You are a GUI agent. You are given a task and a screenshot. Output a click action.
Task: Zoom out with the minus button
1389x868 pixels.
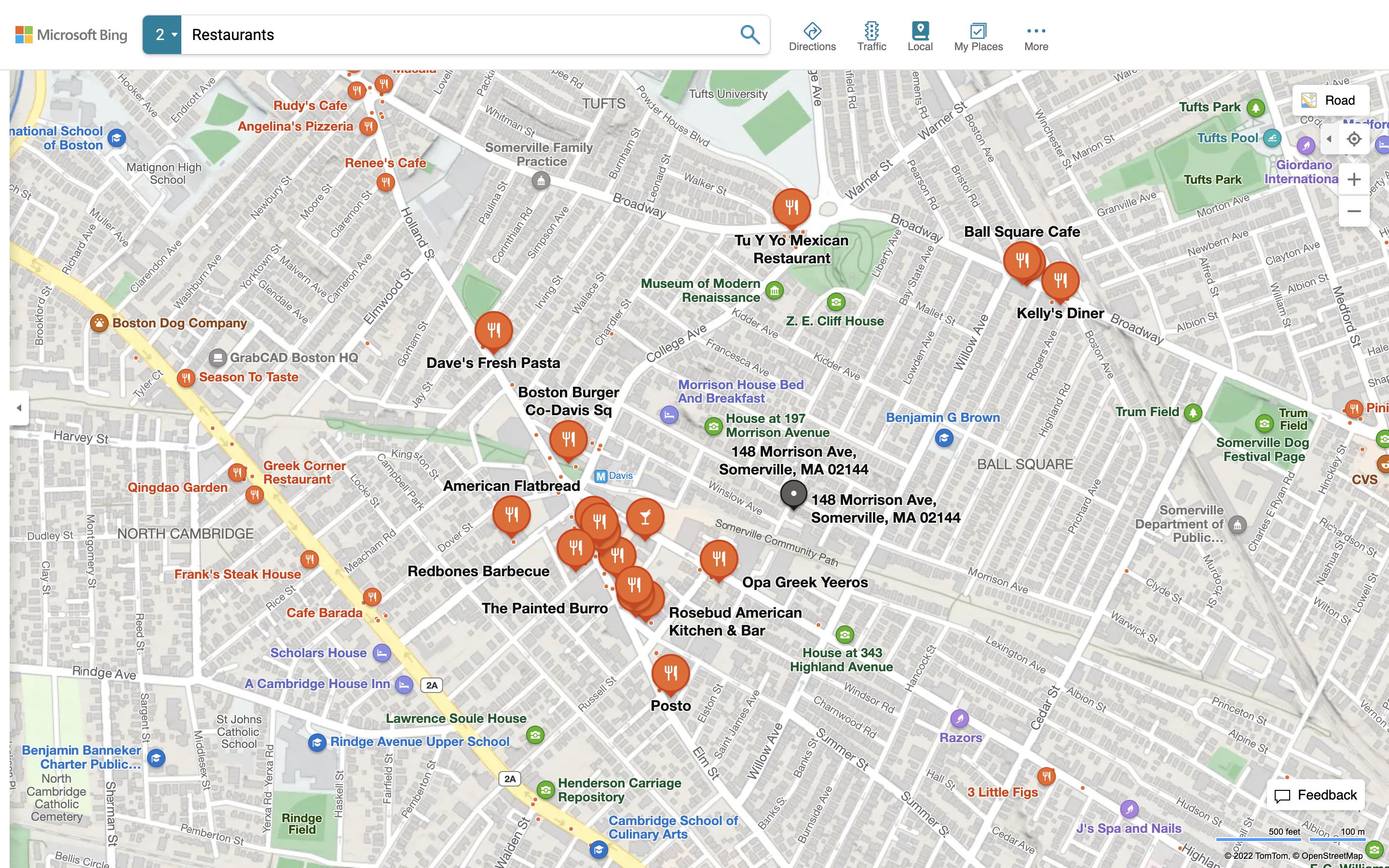pos(1354,211)
